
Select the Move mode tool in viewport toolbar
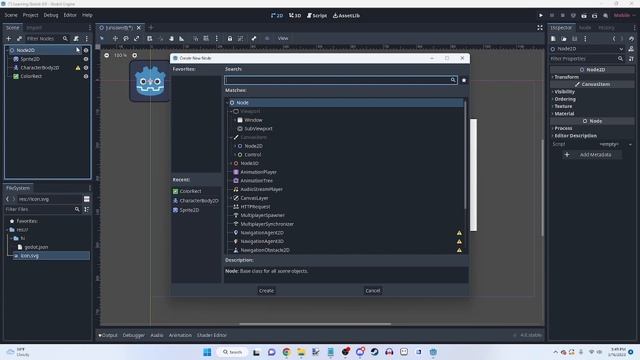click(115, 38)
